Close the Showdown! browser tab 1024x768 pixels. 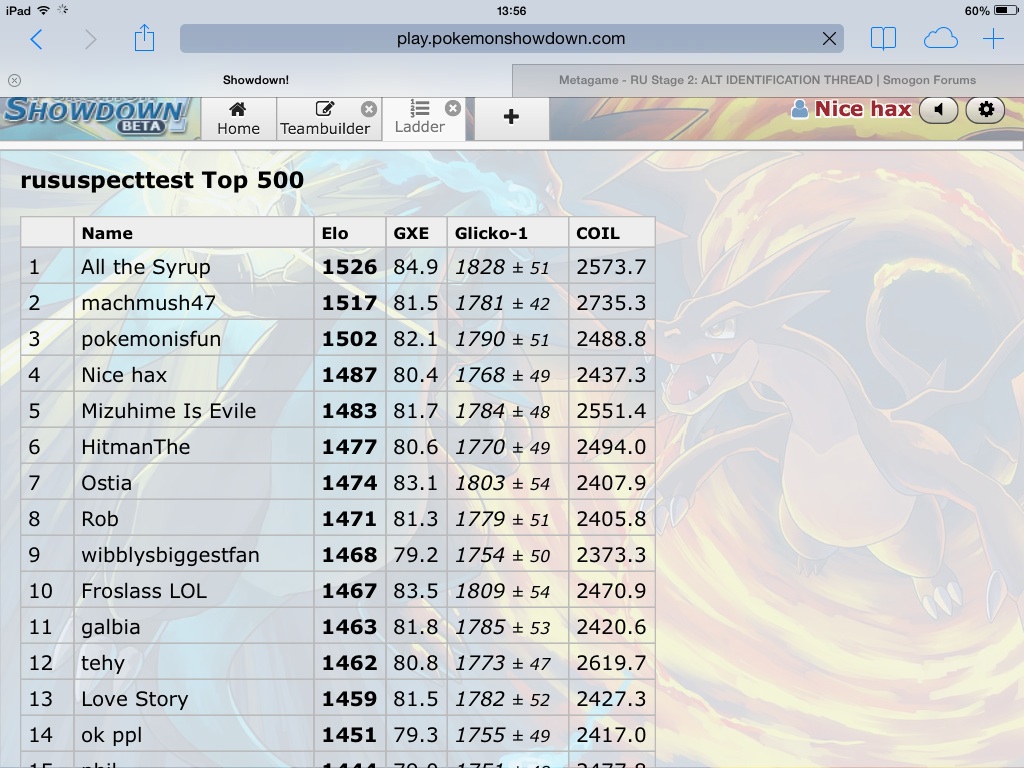click(x=14, y=80)
